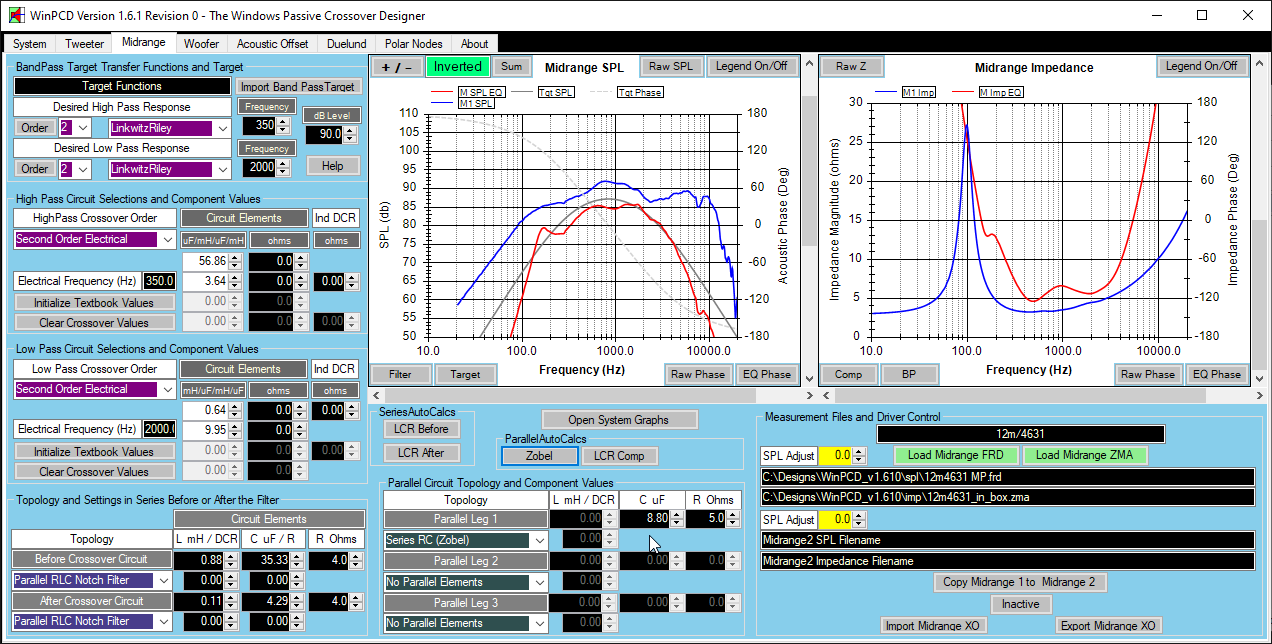
Task: Click Import Band Pass Target button
Action: pyautogui.click(x=298, y=87)
